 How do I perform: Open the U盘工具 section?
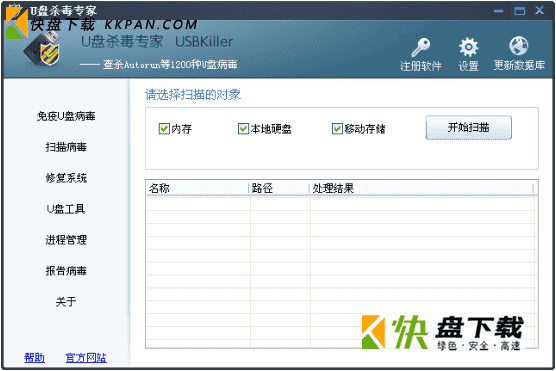tap(66, 209)
